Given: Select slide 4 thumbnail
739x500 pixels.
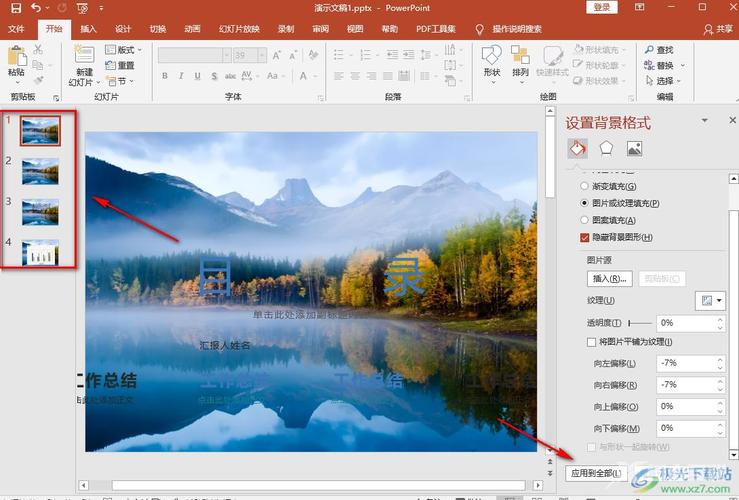Looking at the screenshot, I should (x=40, y=253).
